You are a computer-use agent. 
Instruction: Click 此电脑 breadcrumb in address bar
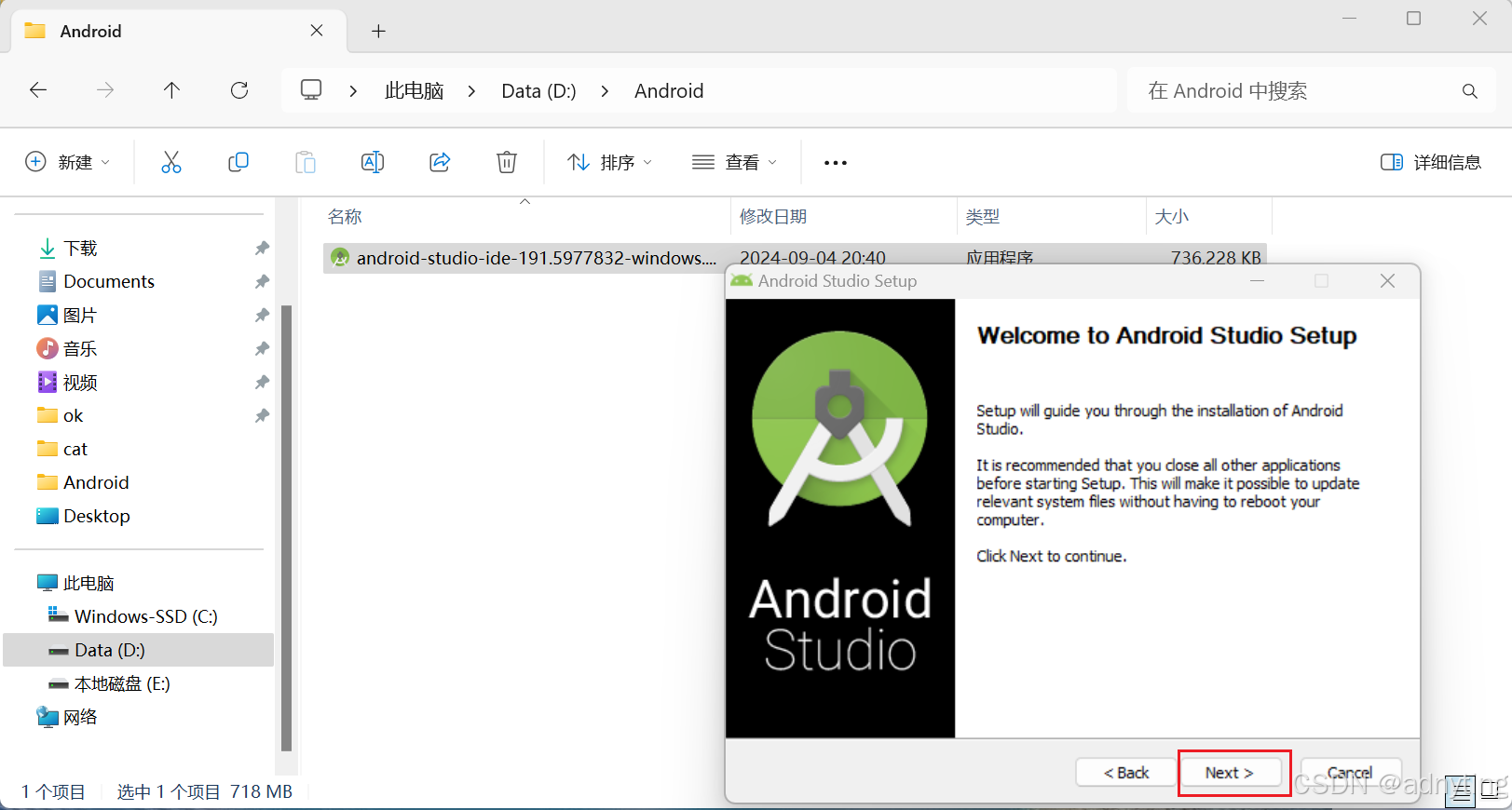(414, 91)
